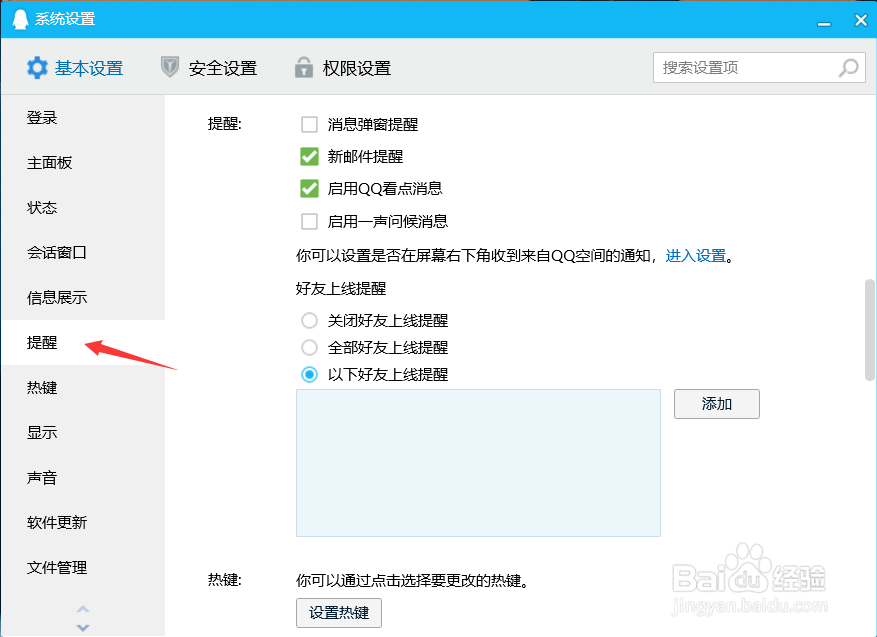Open 声音 section in sidebar

click(83, 478)
